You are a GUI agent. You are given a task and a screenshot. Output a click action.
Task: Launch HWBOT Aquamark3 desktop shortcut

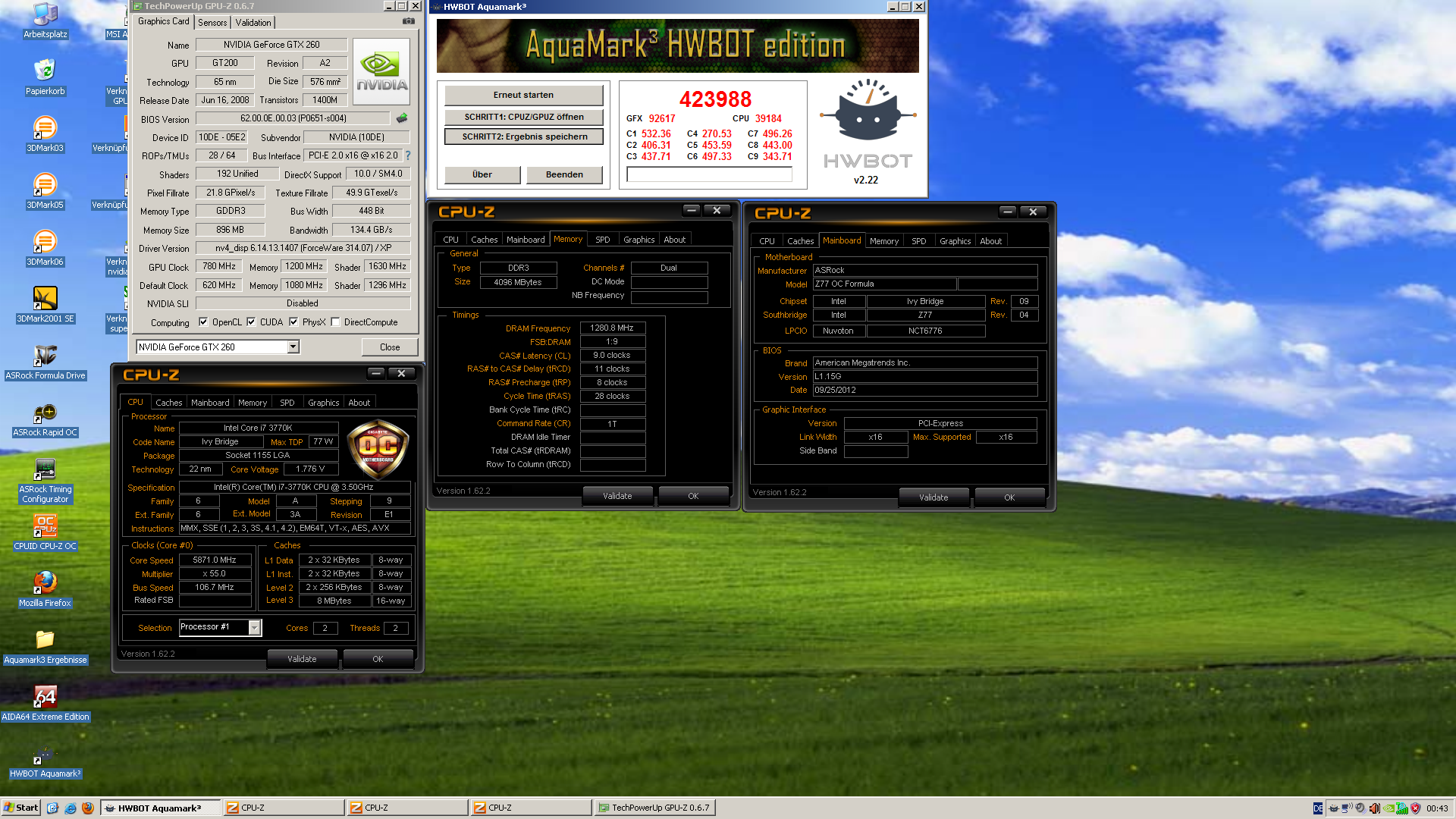click(x=45, y=760)
